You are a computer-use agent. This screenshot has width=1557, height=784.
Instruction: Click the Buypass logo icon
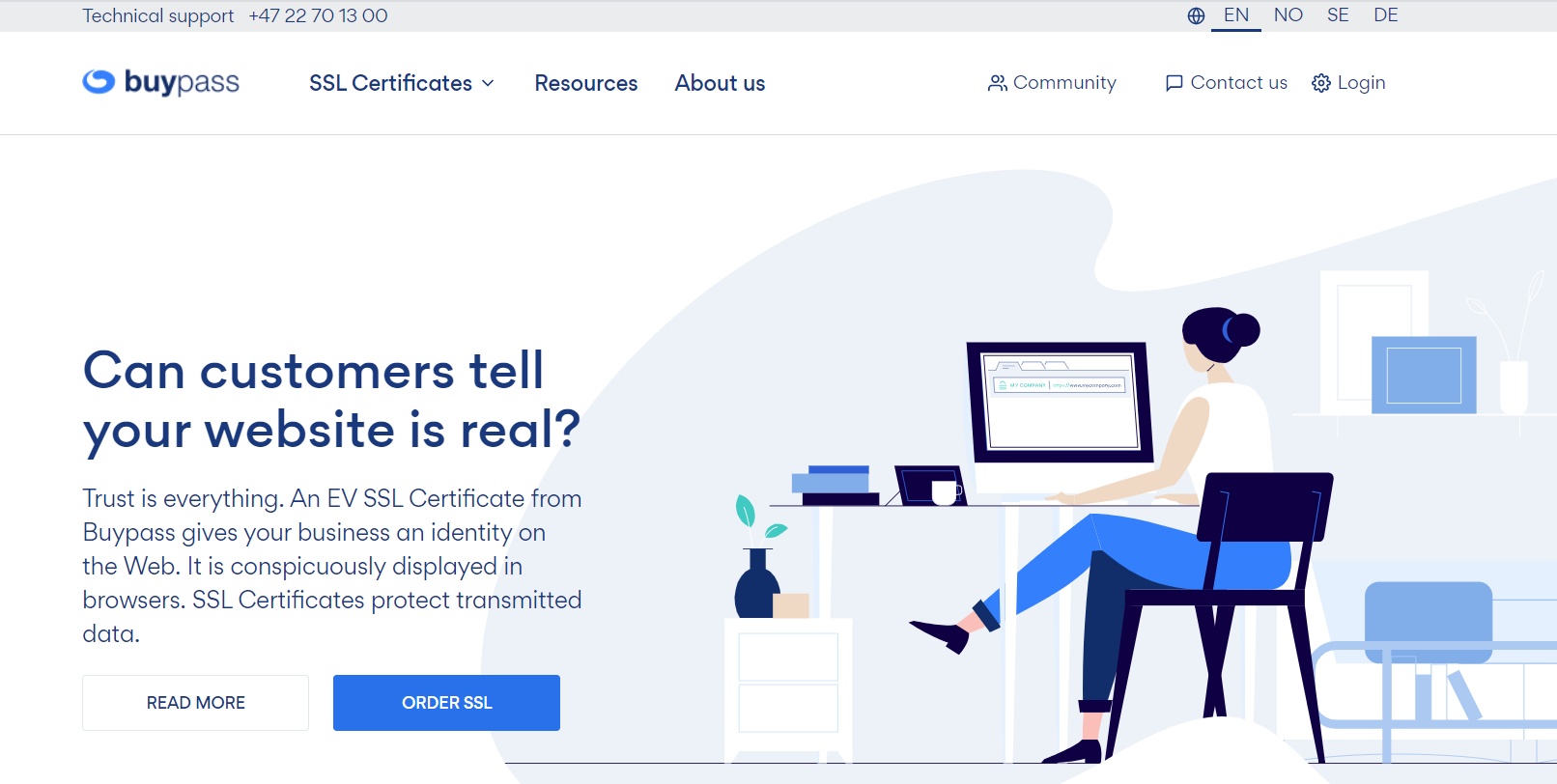click(x=99, y=82)
